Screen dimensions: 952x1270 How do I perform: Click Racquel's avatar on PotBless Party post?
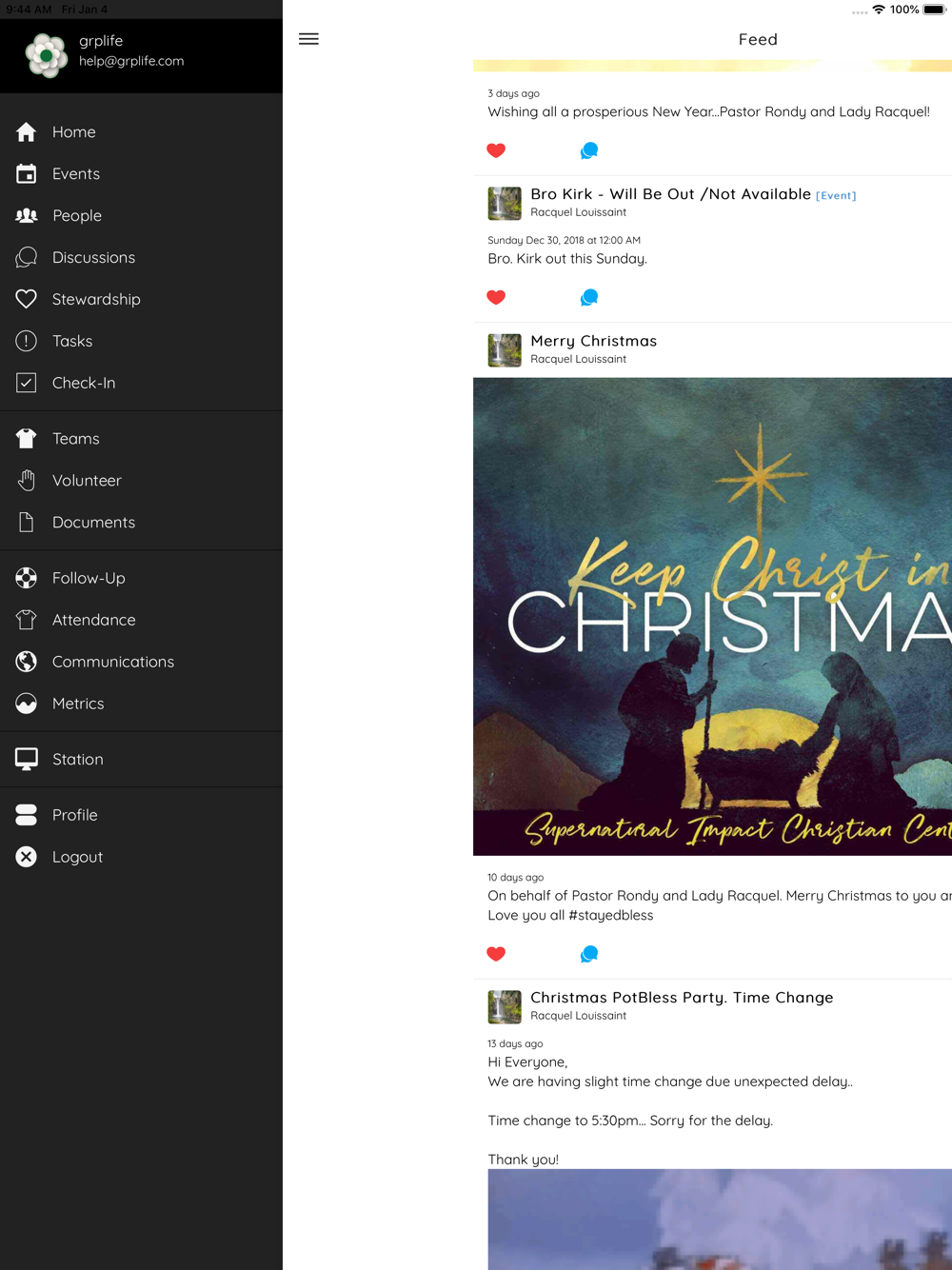click(x=505, y=1006)
